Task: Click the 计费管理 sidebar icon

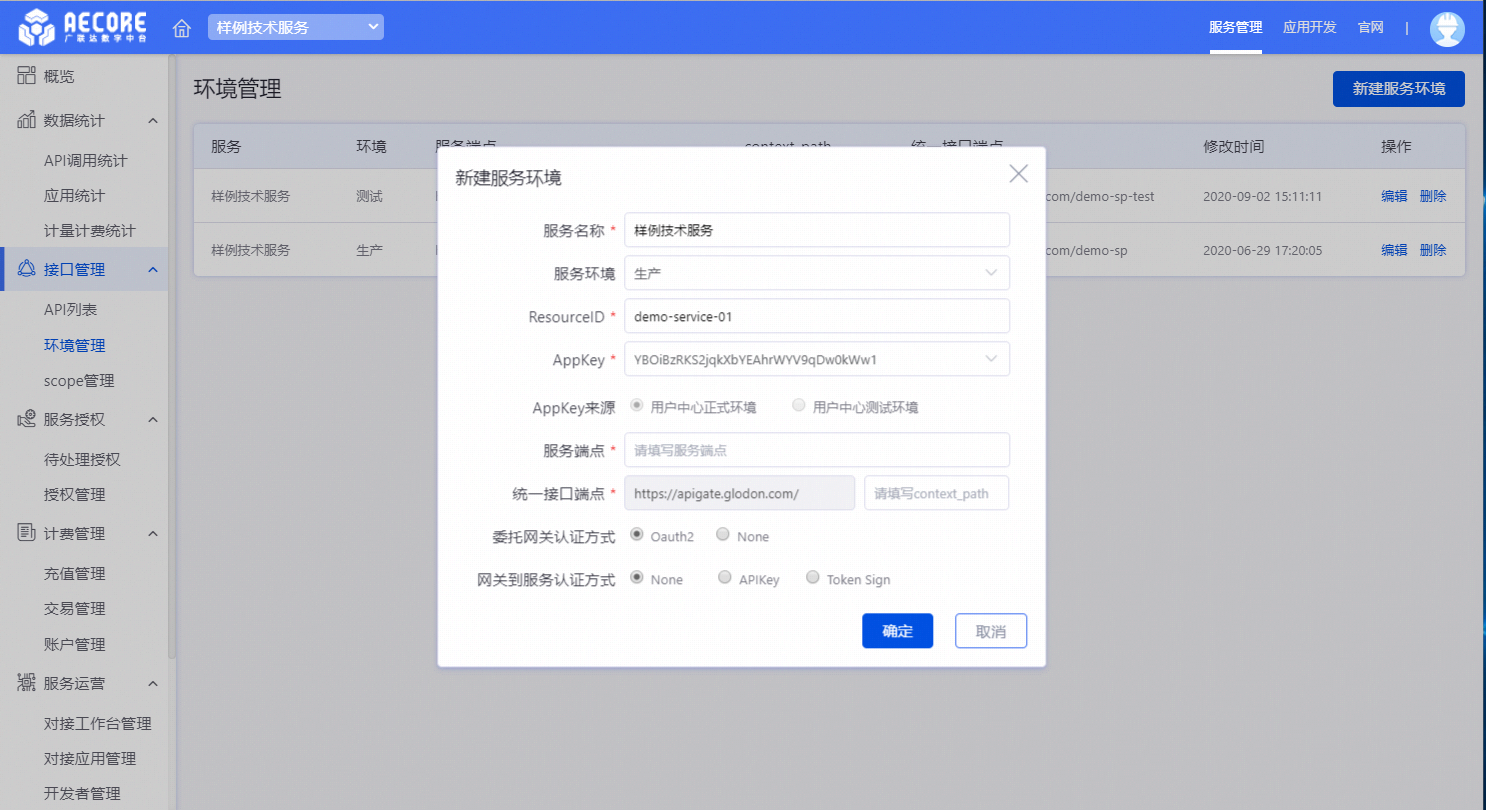Action: click(27, 533)
